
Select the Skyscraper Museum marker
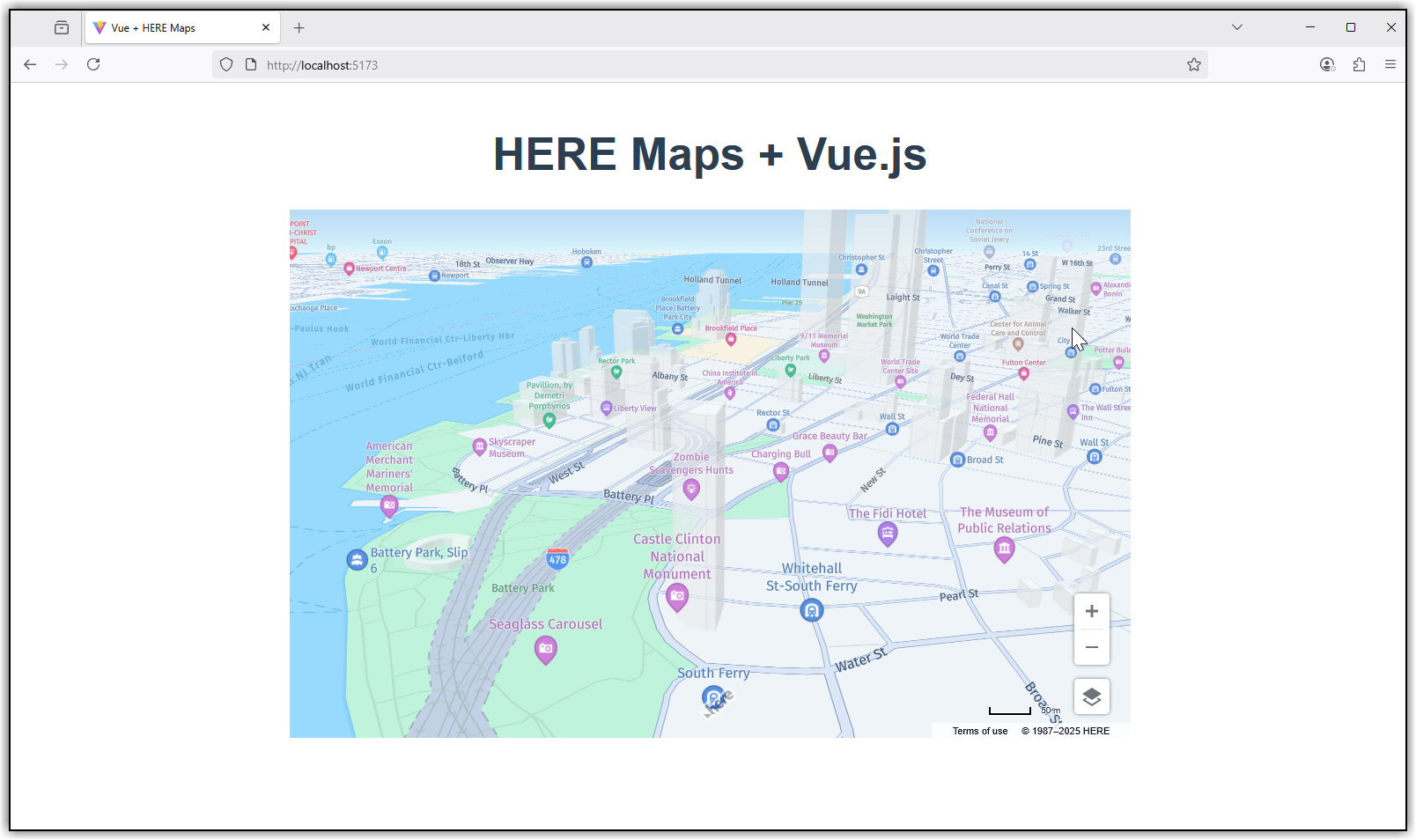479,447
